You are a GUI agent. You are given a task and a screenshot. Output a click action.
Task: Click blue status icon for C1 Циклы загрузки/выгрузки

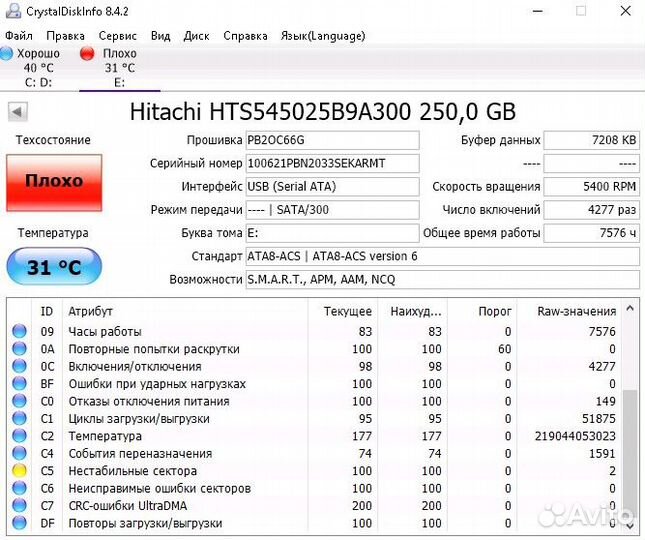click(19, 418)
